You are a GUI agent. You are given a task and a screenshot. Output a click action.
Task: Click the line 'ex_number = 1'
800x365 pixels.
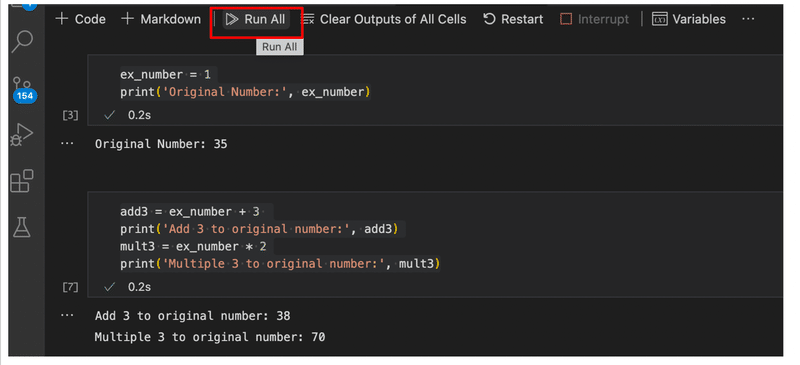[165, 75]
